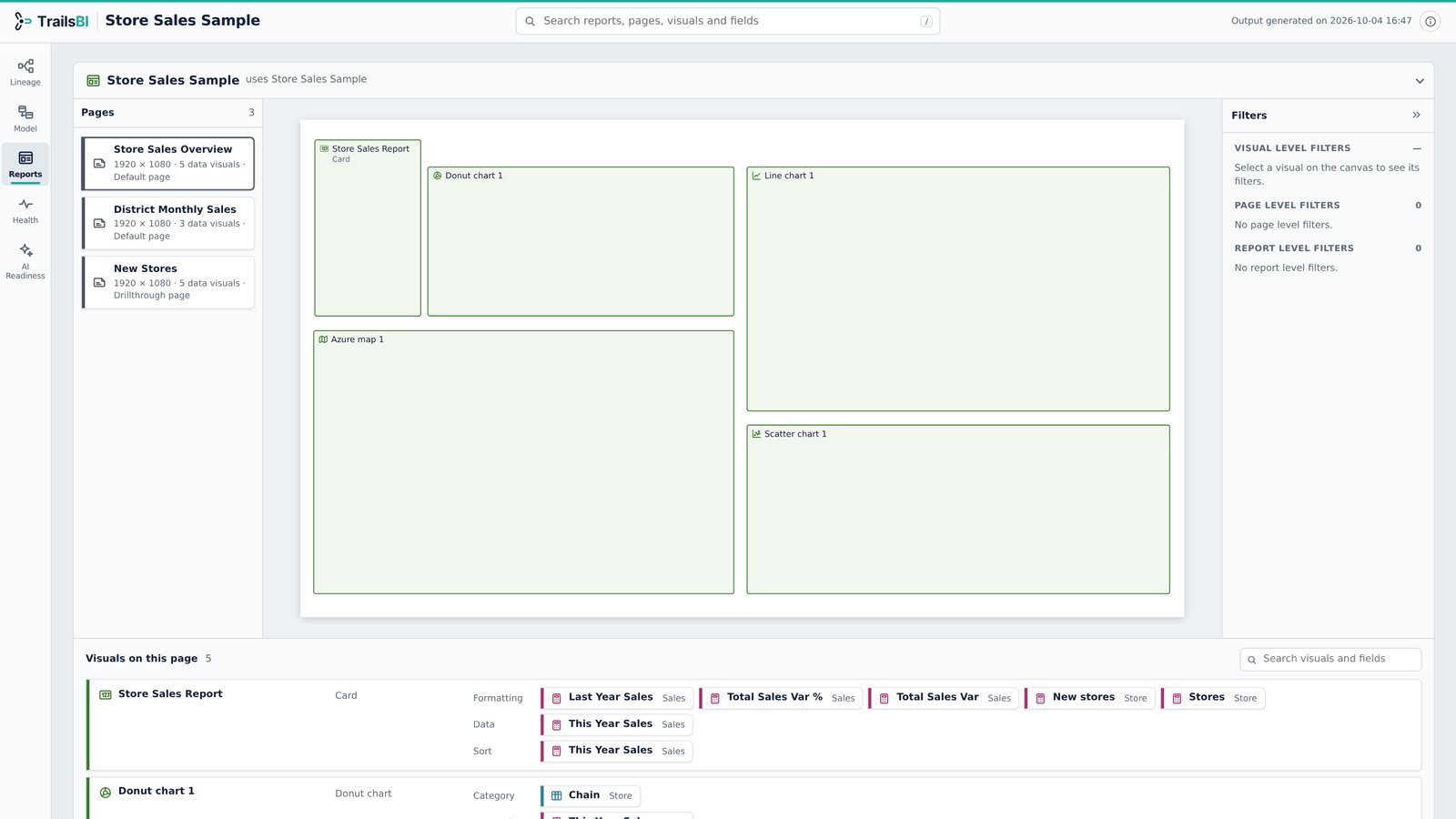Click 'uses Store Sales Sample' dataset text
Viewport: 1456px width, 819px height.
(x=306, y=79)
